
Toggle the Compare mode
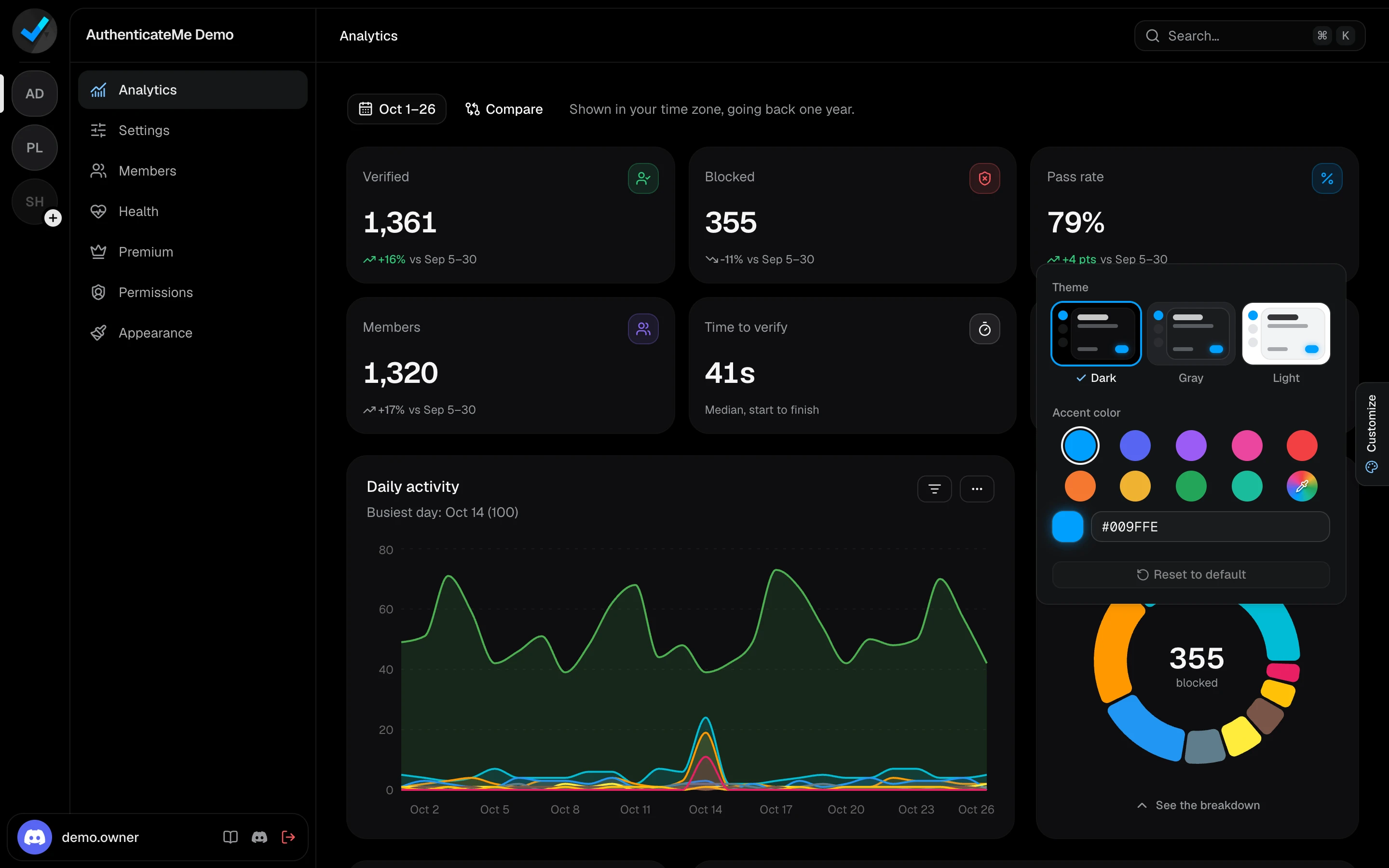[504, 109]
